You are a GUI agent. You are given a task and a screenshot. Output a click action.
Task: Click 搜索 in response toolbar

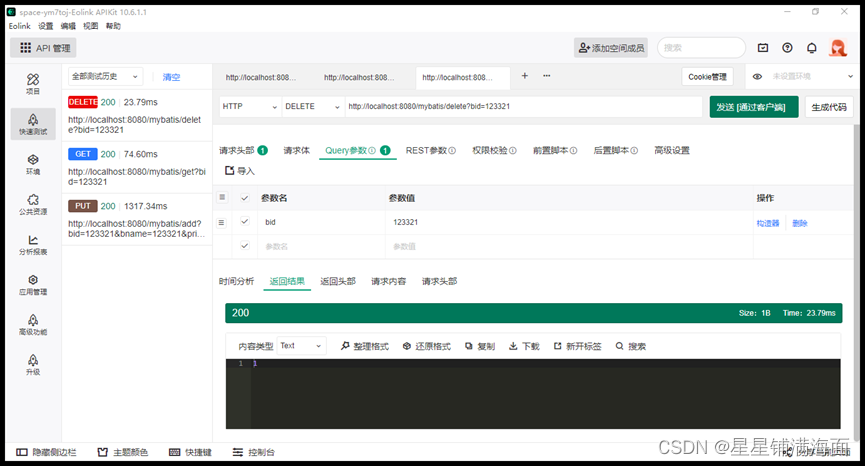631,346
